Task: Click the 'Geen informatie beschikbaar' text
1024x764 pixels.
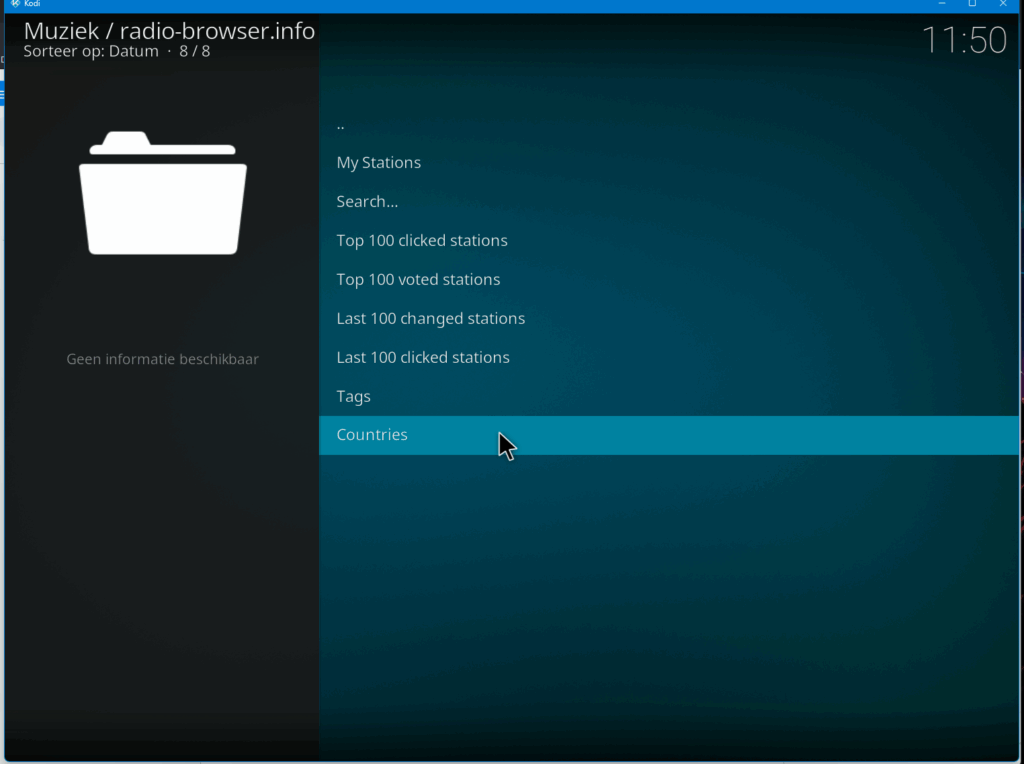Action: coord(162,359)
